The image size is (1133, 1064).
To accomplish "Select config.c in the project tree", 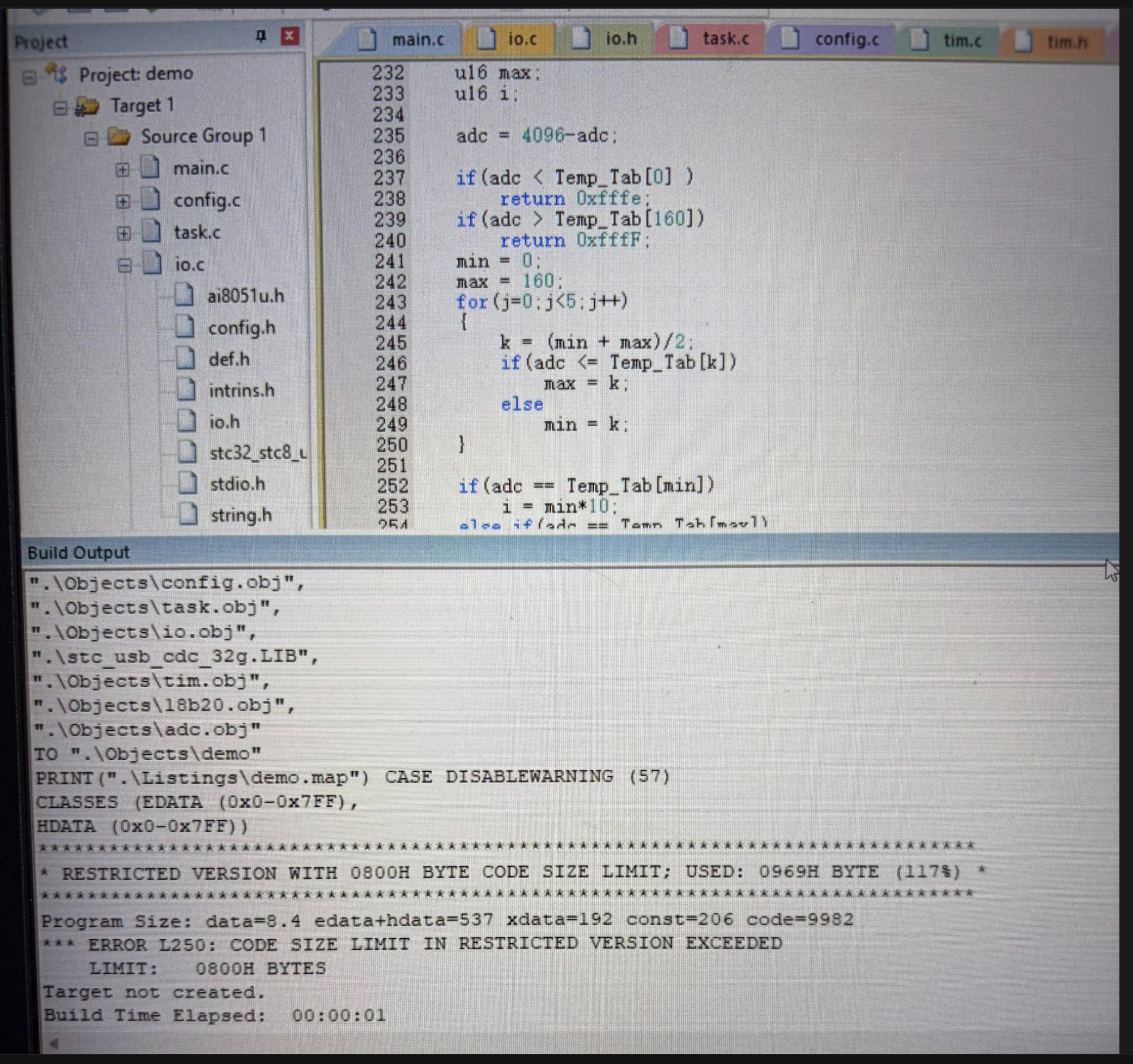I will click(x=207, y=201).
